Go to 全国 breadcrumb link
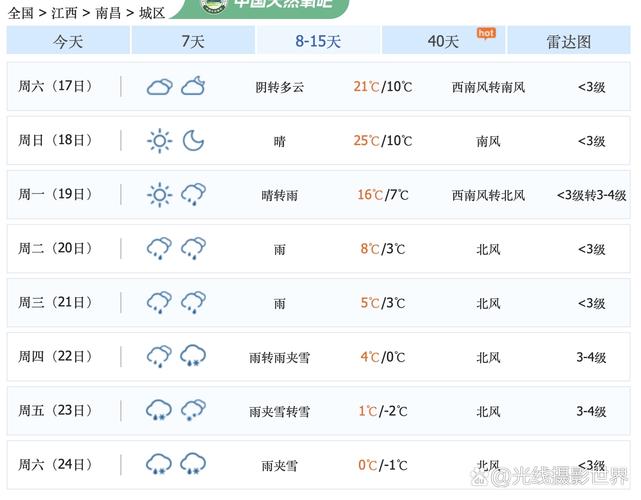The height and width of the screenshot is (500, 641). tap(20, 13)
